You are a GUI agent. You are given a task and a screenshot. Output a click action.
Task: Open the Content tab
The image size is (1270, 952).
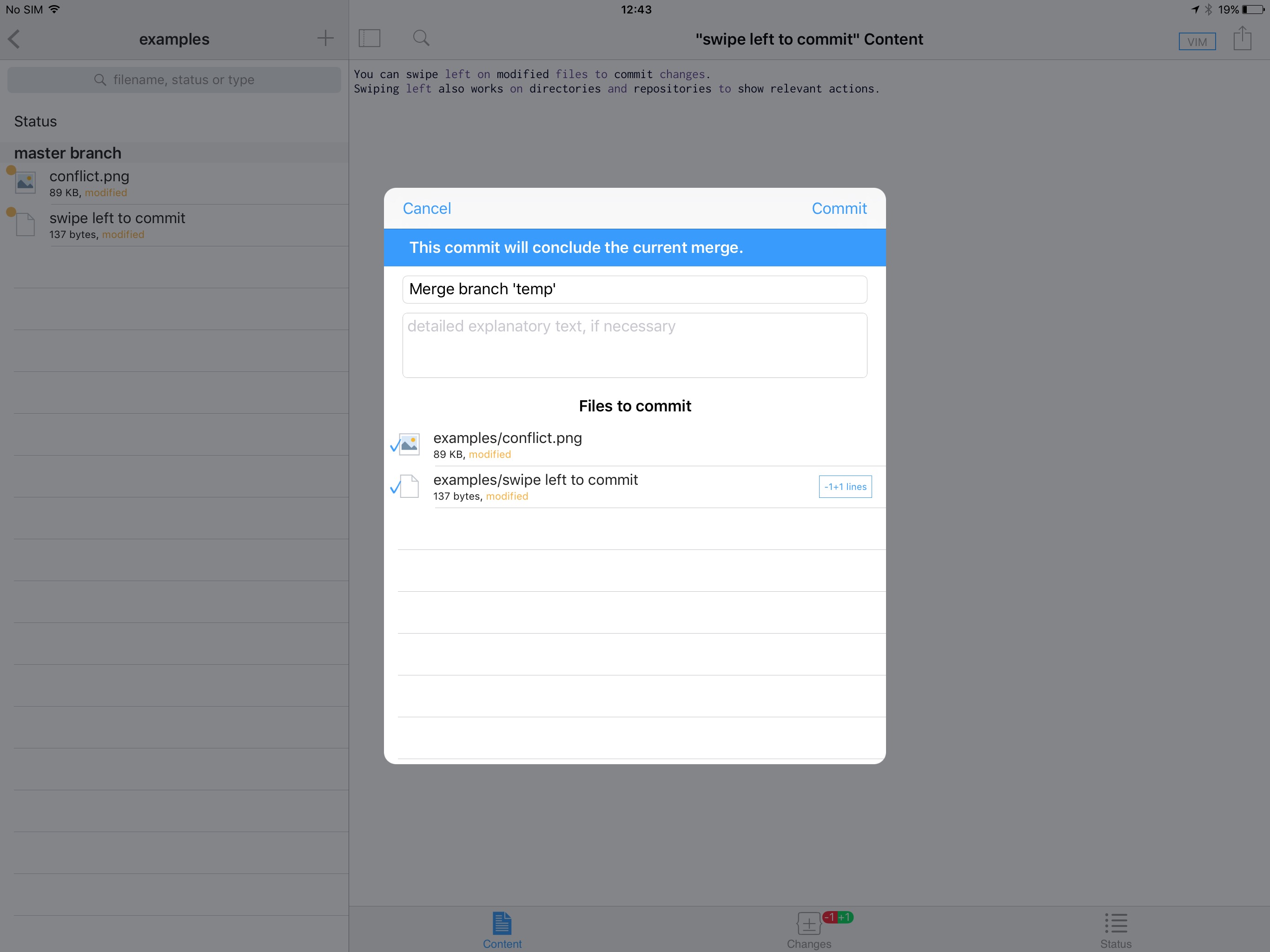(x=502, y=930)
